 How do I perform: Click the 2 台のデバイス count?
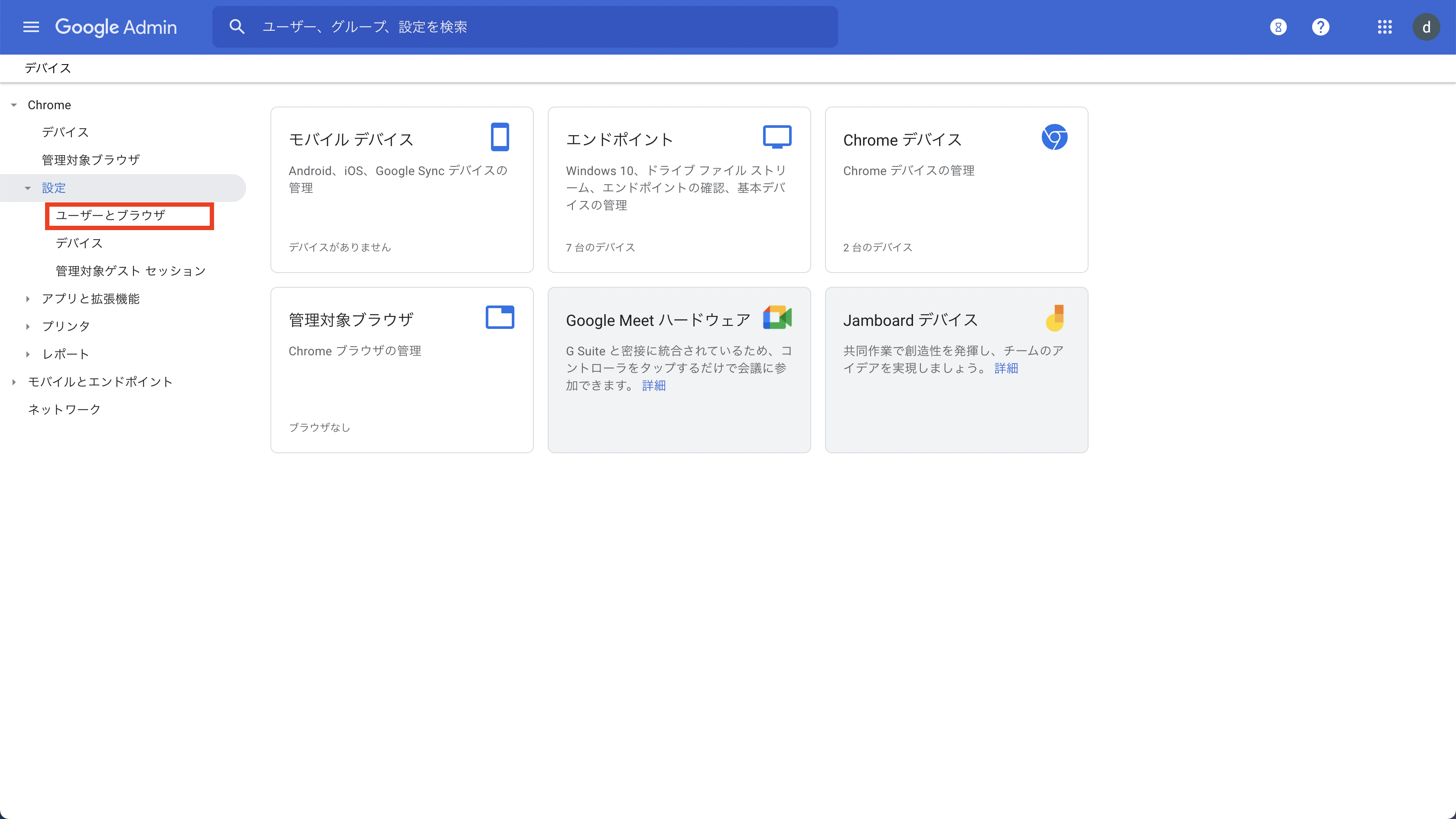coord(878,247)
